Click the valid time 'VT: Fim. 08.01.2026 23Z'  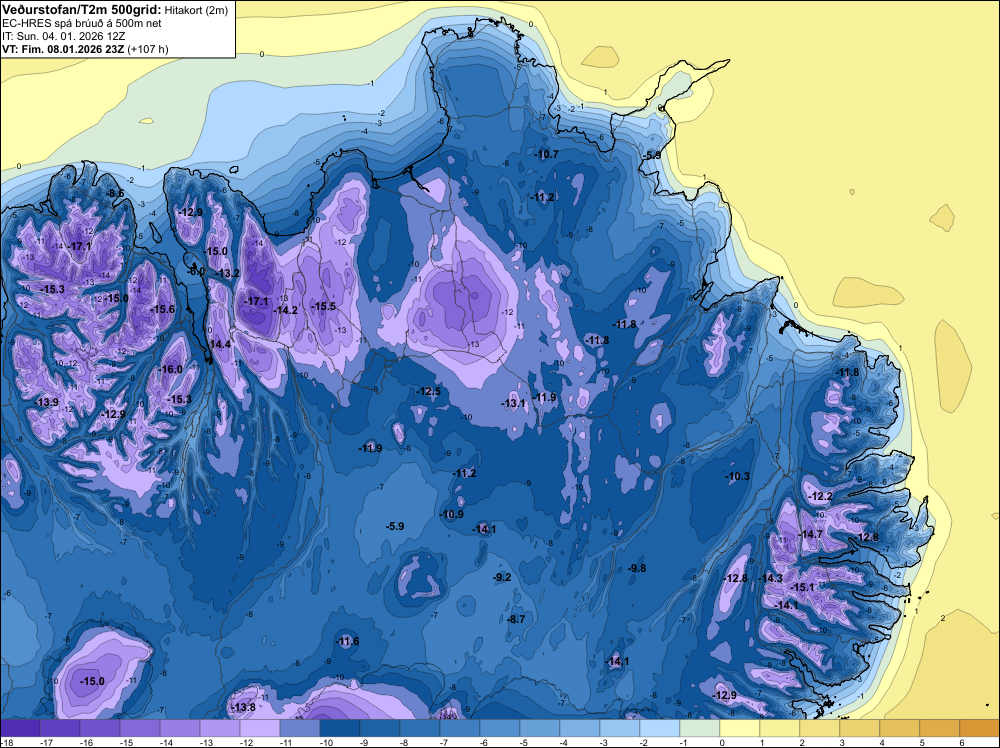(x=64, y=49)
